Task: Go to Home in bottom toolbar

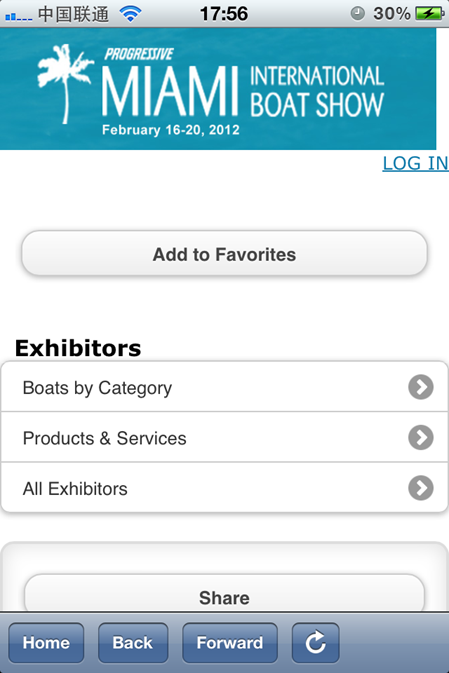Action: [46, 643]
